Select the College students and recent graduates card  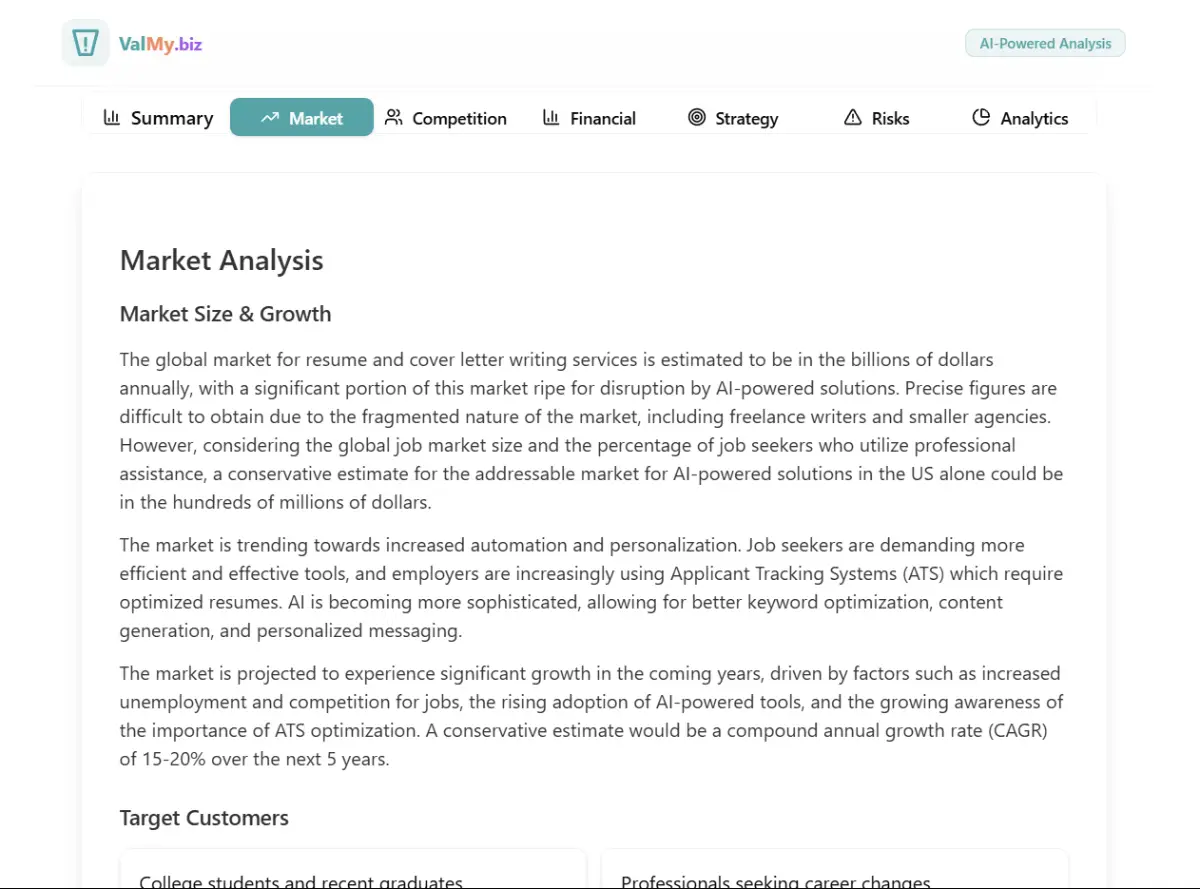coord(352,872)
